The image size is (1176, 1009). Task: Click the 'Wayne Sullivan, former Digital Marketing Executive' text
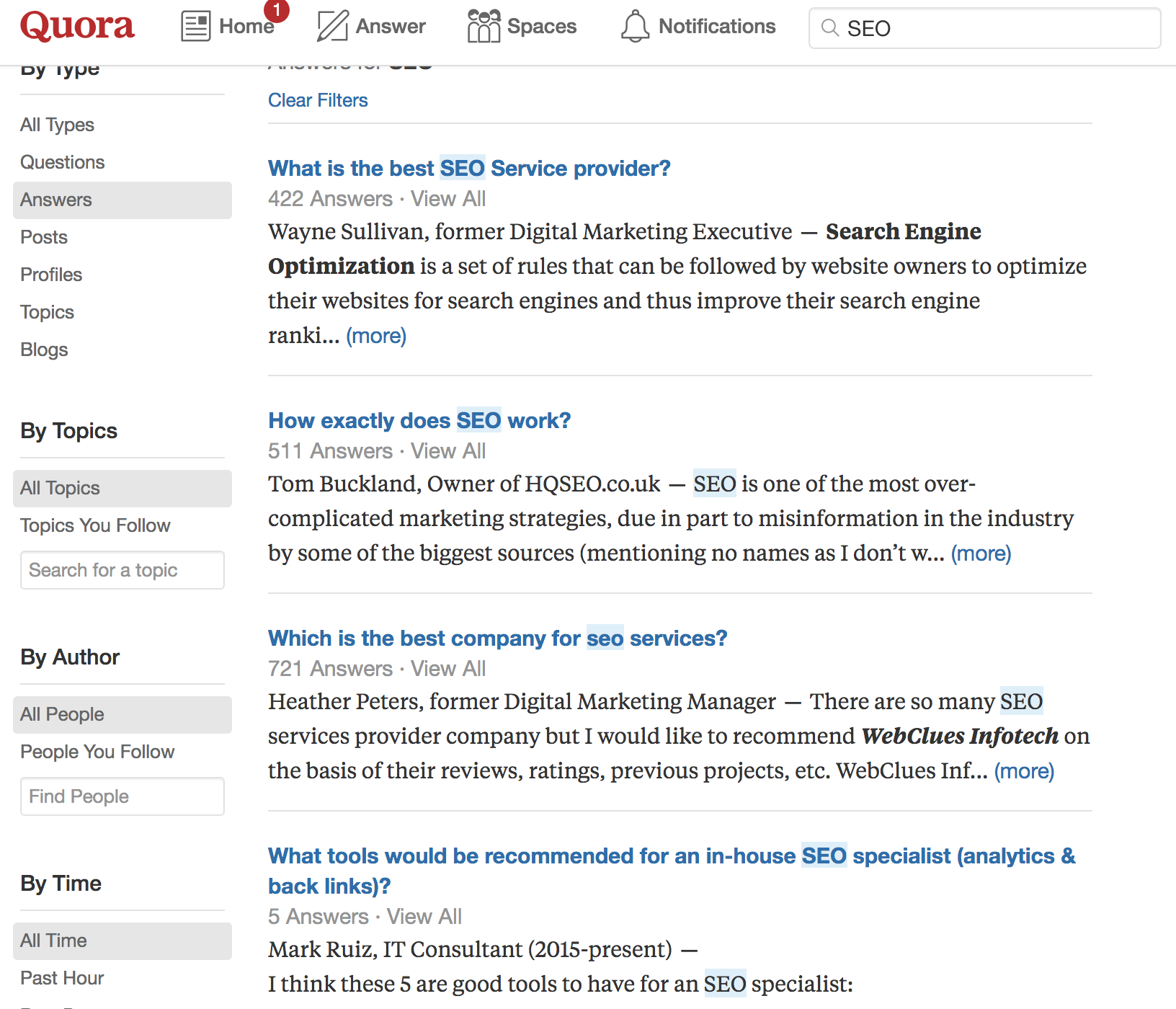530,231
